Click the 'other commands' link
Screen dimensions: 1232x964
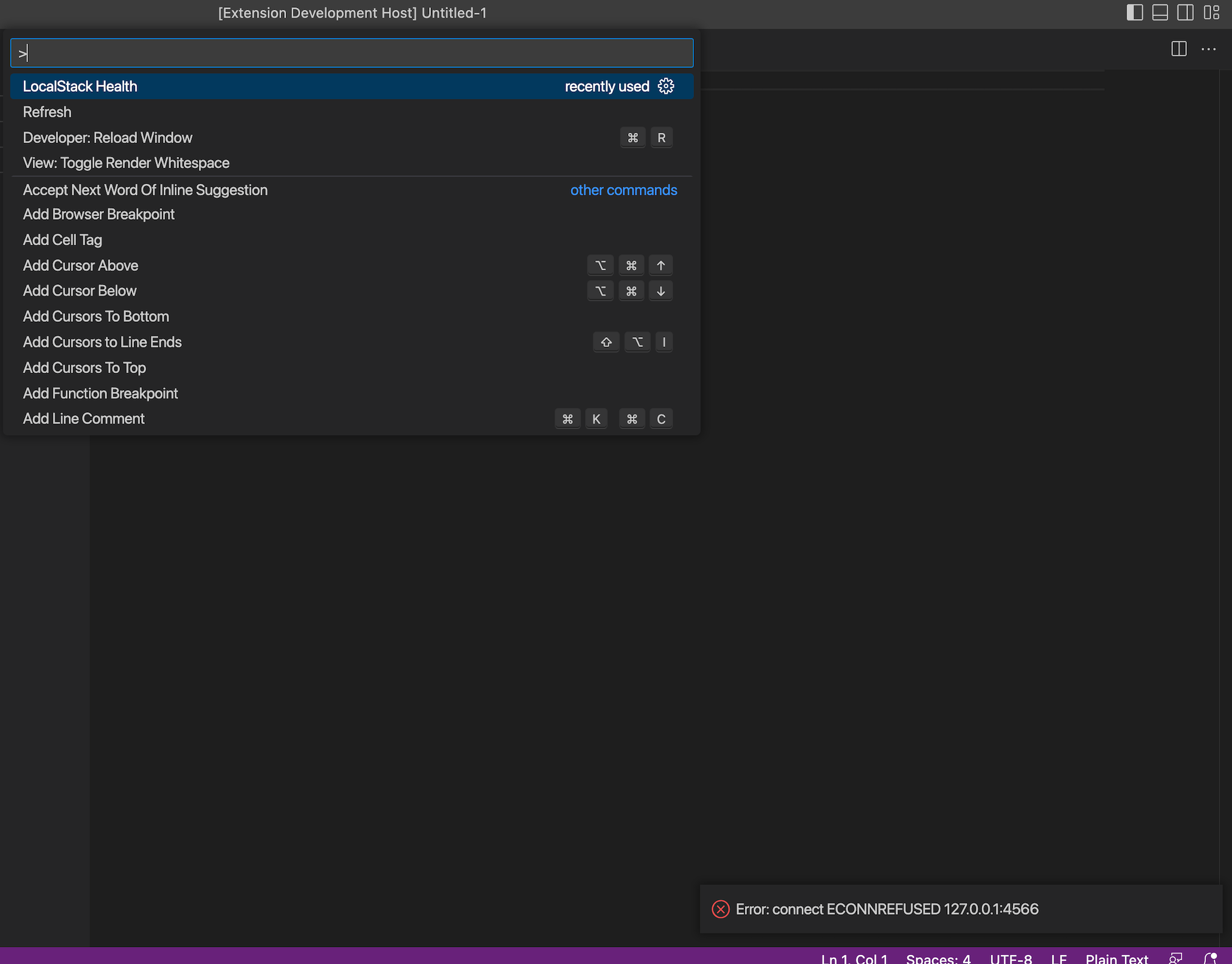[623, 189]
